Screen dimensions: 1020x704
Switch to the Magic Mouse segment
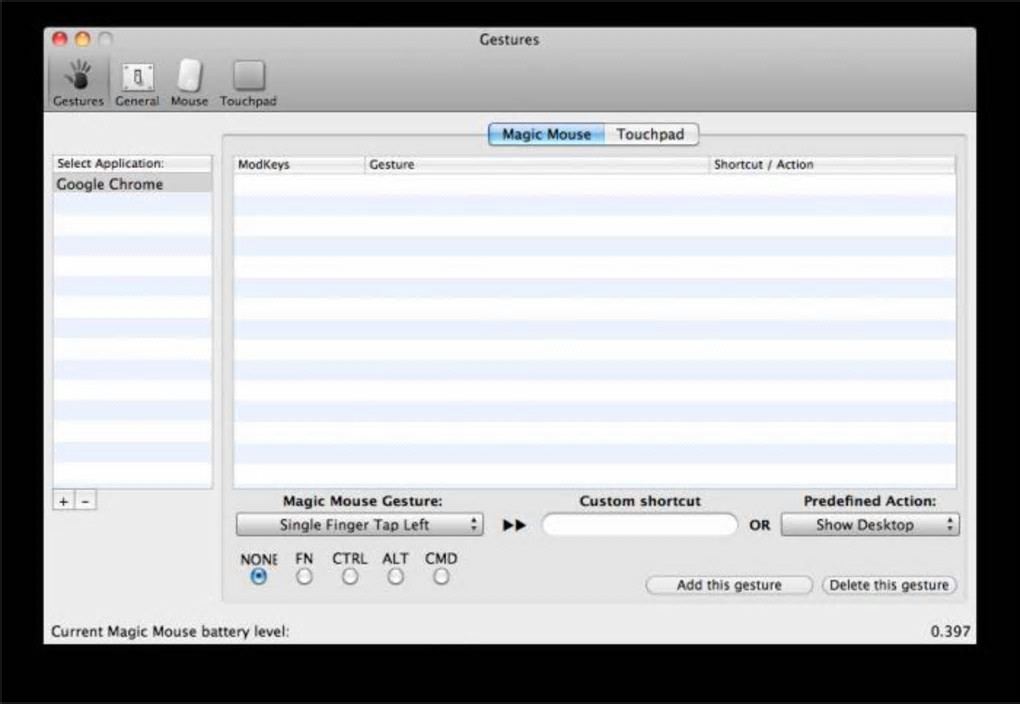click(x=546, y=134)
